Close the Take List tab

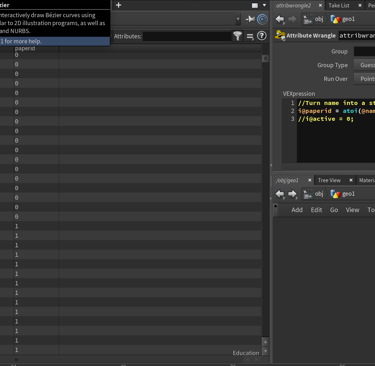360,5
